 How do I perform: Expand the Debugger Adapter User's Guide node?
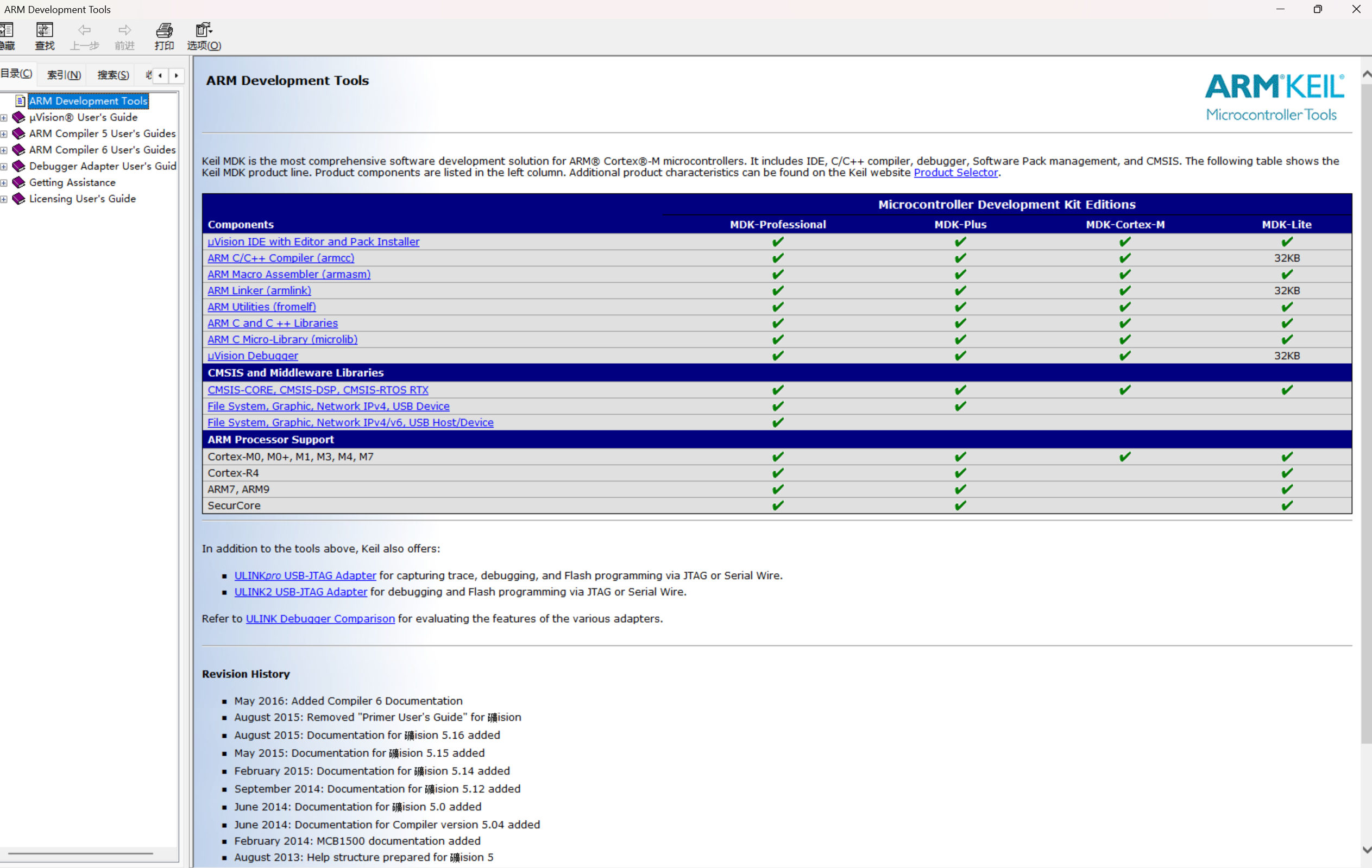point(3,167)
